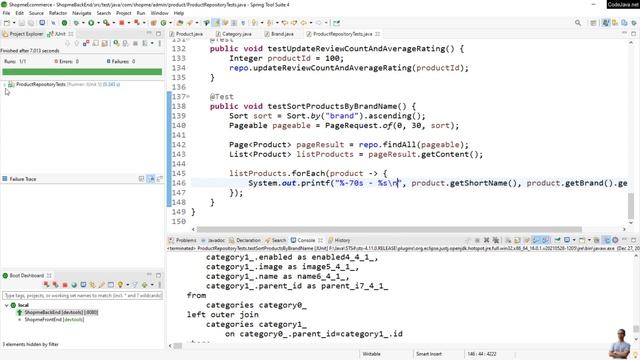Switch to the Problems tab
The width and height of the screenshot is (640, 360).
click(183, 240)
